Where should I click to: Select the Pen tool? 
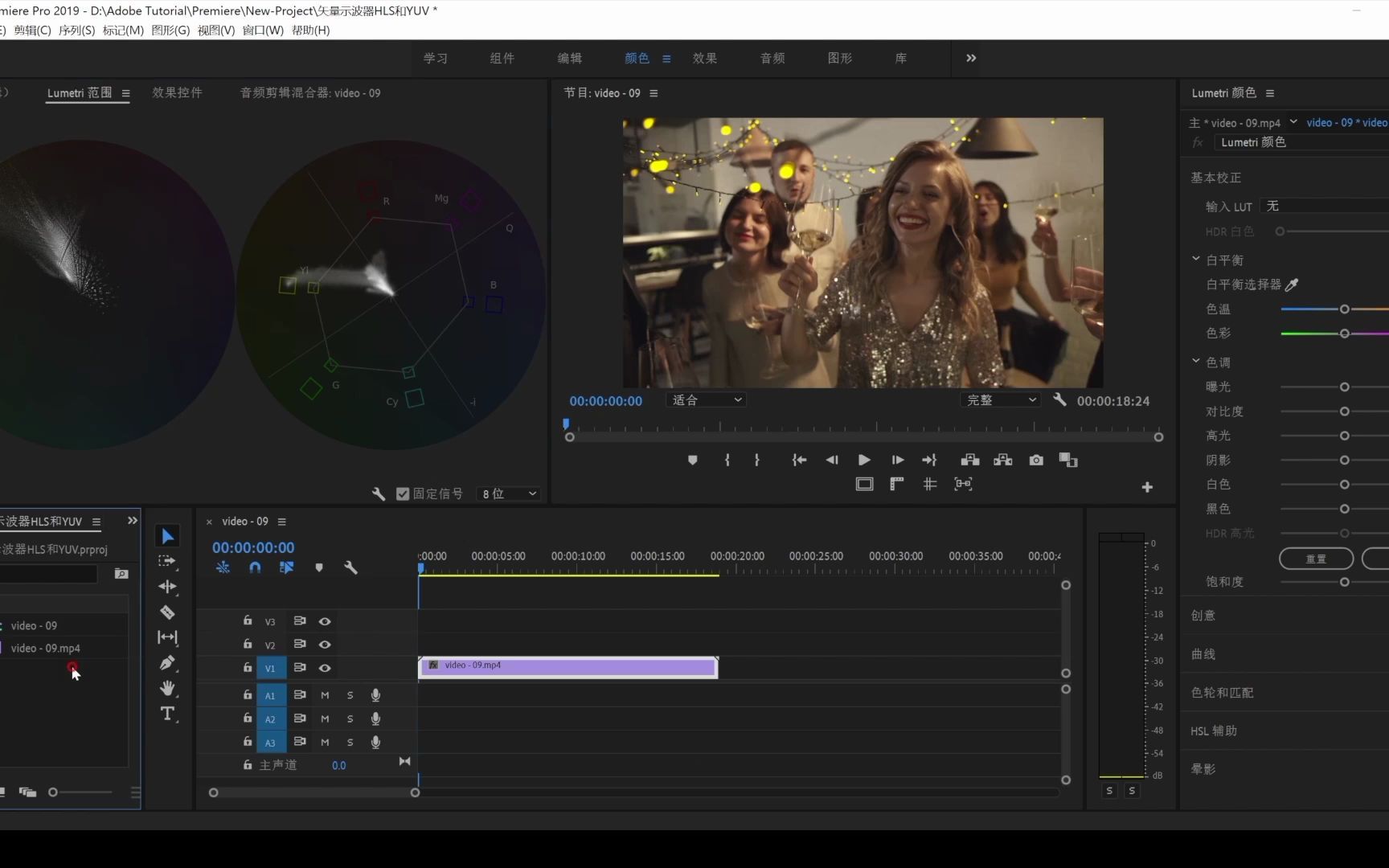(x=167, y=663)
